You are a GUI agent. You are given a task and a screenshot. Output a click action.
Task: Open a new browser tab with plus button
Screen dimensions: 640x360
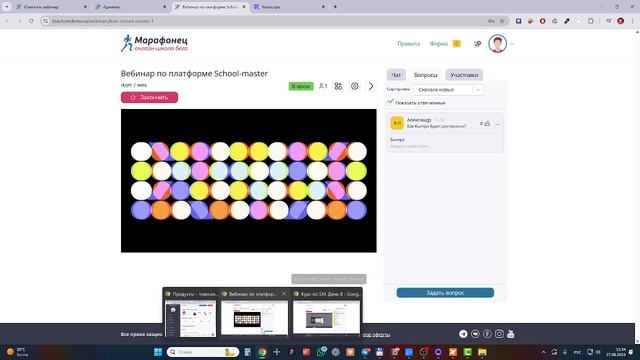click(x=335, y=7)
